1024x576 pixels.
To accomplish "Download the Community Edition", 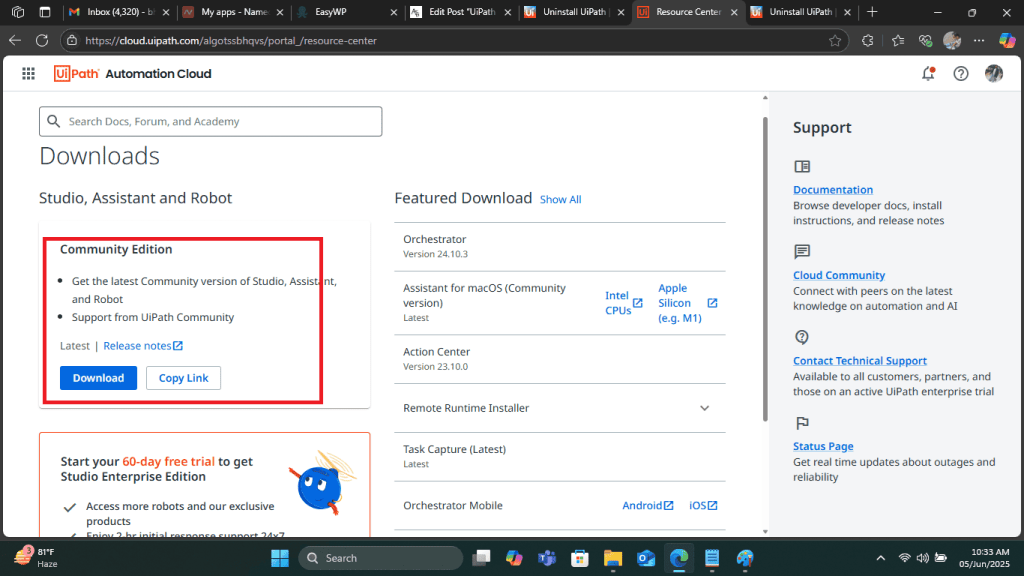I will point(98,377).
